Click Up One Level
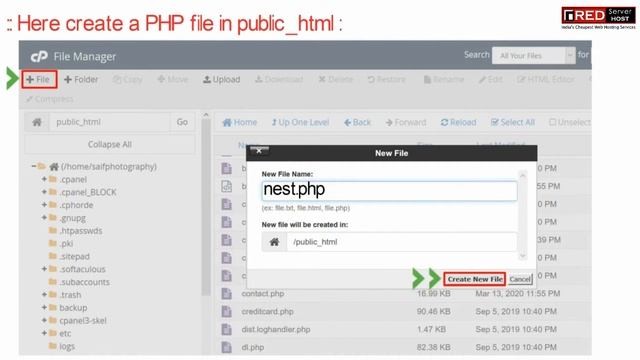The height and width of the screenshot is (360, 640). pyautogui.click(x=300, y=122)
